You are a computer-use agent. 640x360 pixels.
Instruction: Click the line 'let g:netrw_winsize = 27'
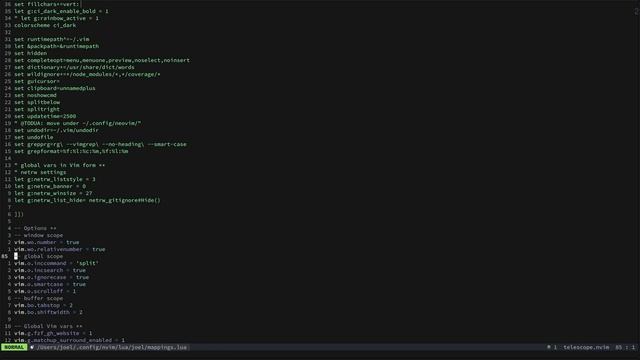pos(53,193)
